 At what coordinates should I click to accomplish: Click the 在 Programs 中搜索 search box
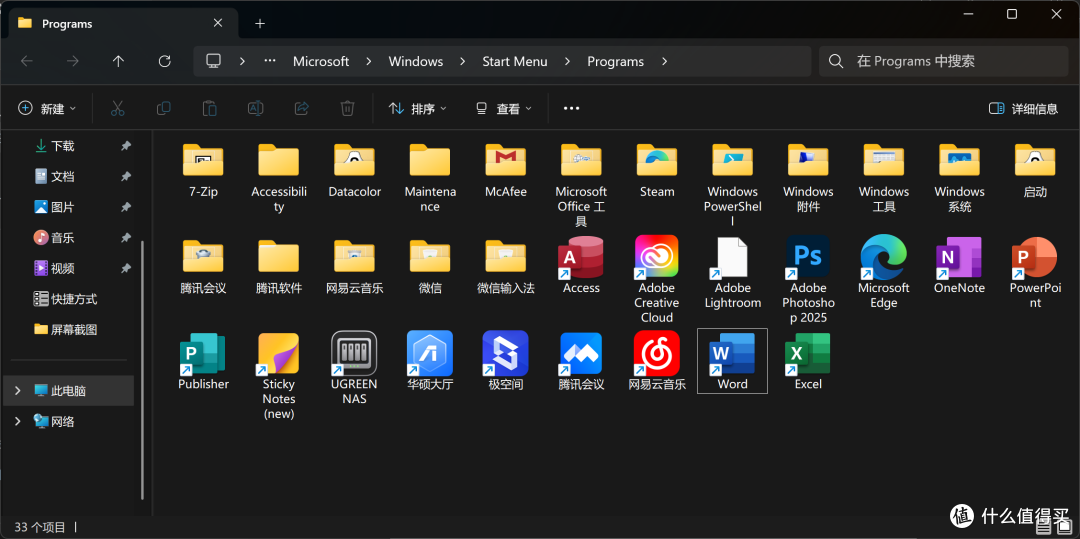tap(944, 61)
